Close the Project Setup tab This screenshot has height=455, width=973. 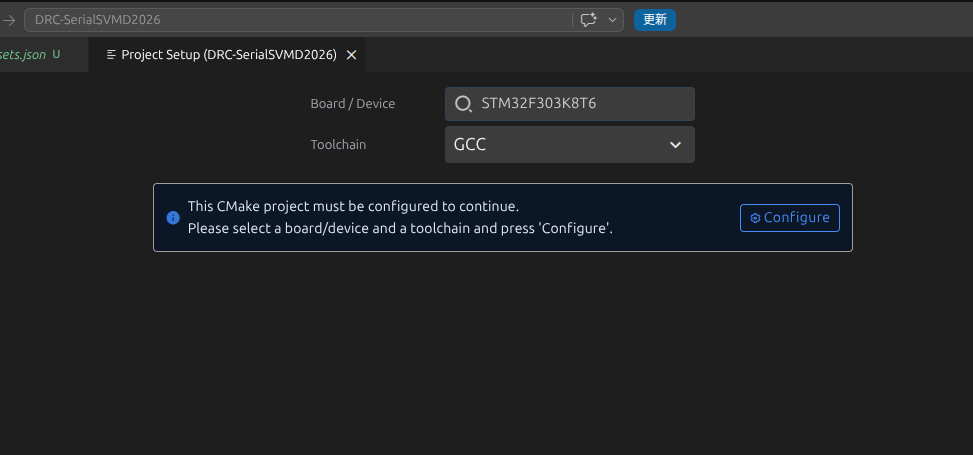click(x=351, y=55)
